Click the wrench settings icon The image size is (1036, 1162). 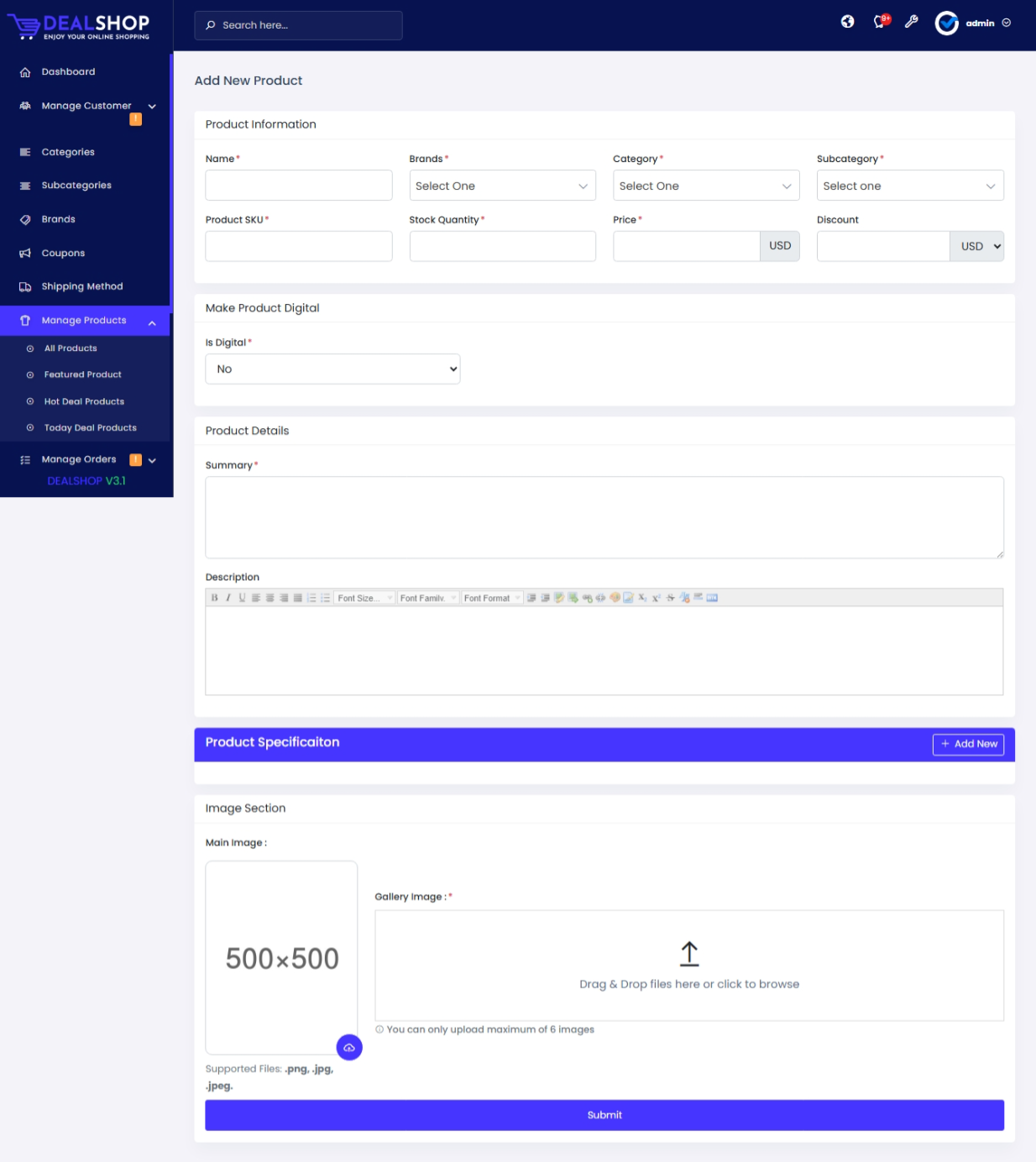(911, 22)
